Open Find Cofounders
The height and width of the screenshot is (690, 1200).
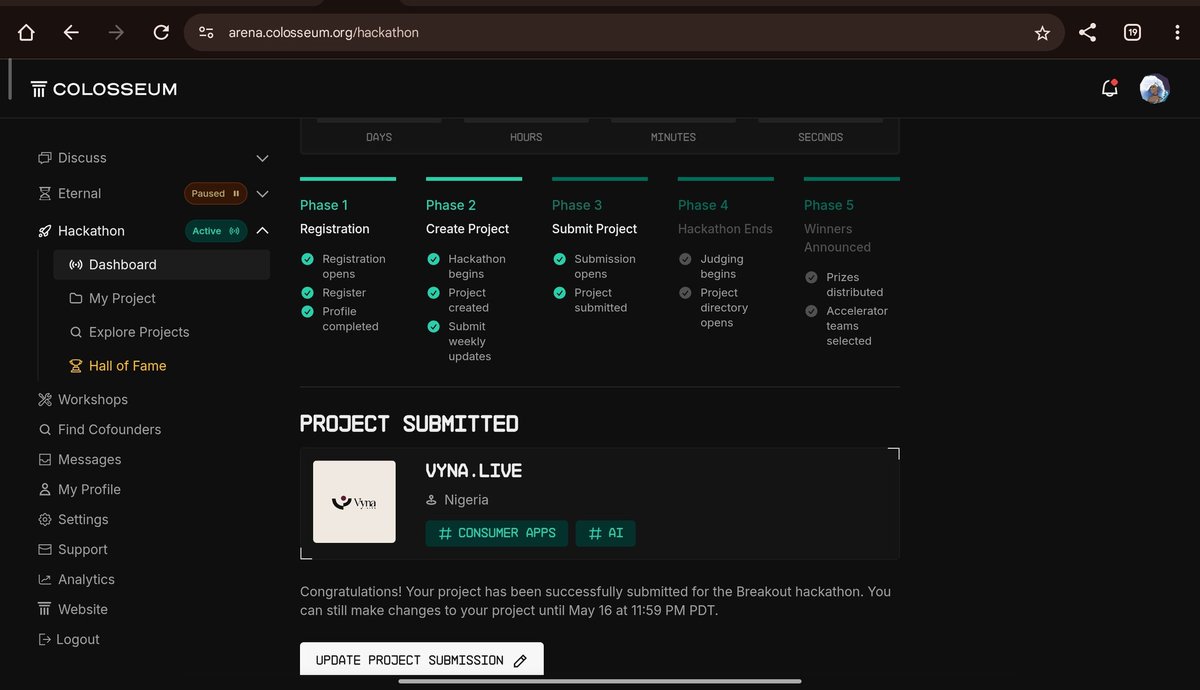(x=109, y=429)
